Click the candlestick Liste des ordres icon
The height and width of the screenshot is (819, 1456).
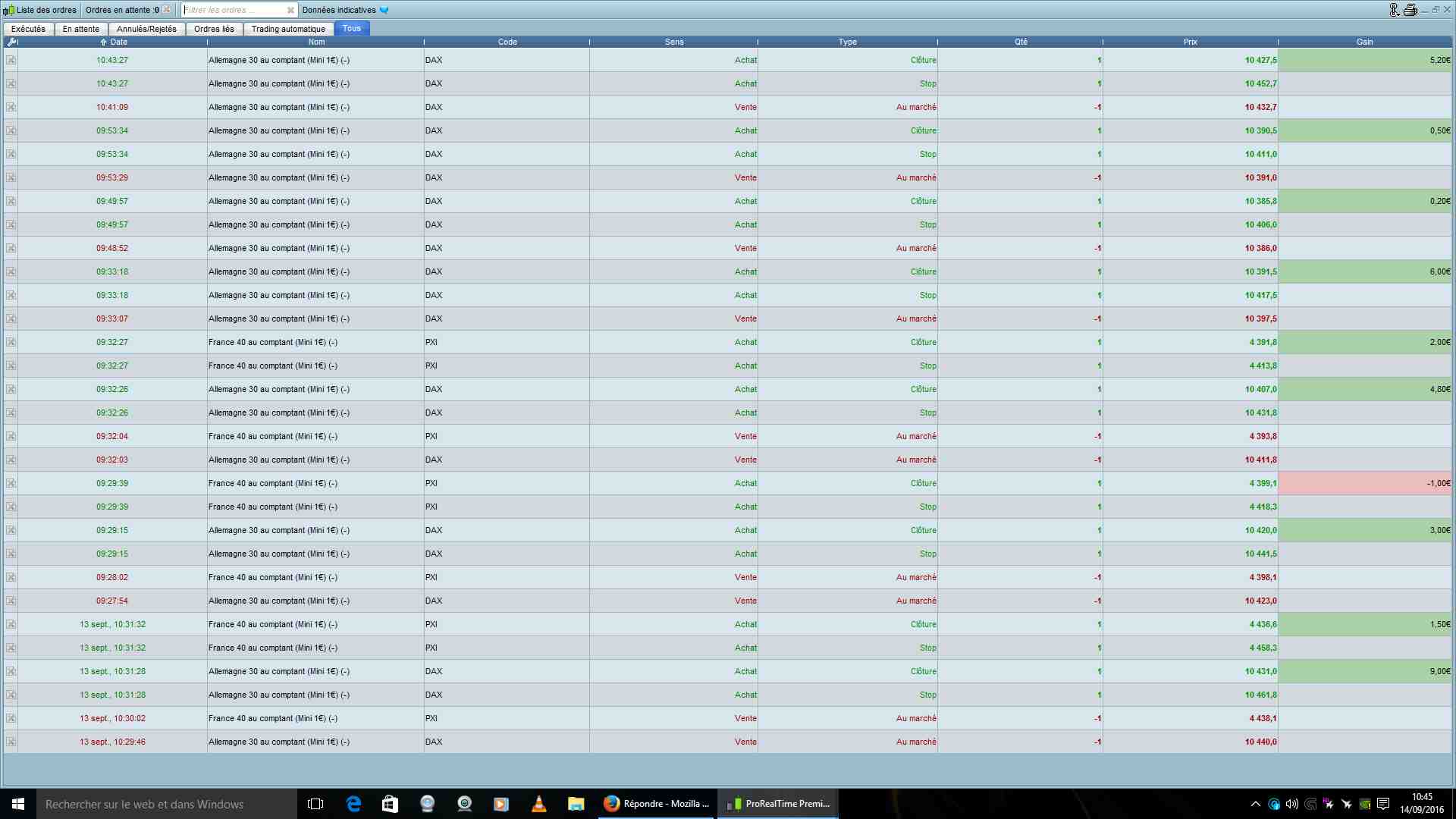tap(8, 10)
